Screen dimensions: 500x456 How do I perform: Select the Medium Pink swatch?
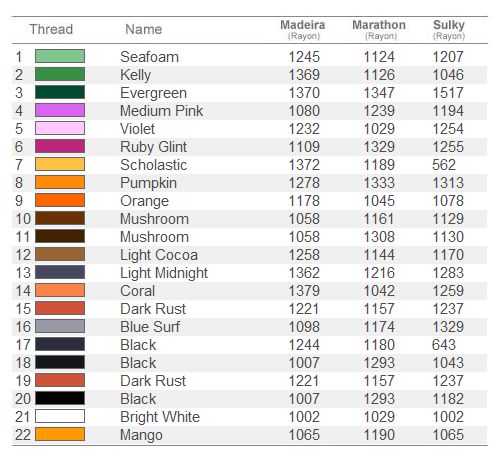pyautogui.click(x=60, y=110)
